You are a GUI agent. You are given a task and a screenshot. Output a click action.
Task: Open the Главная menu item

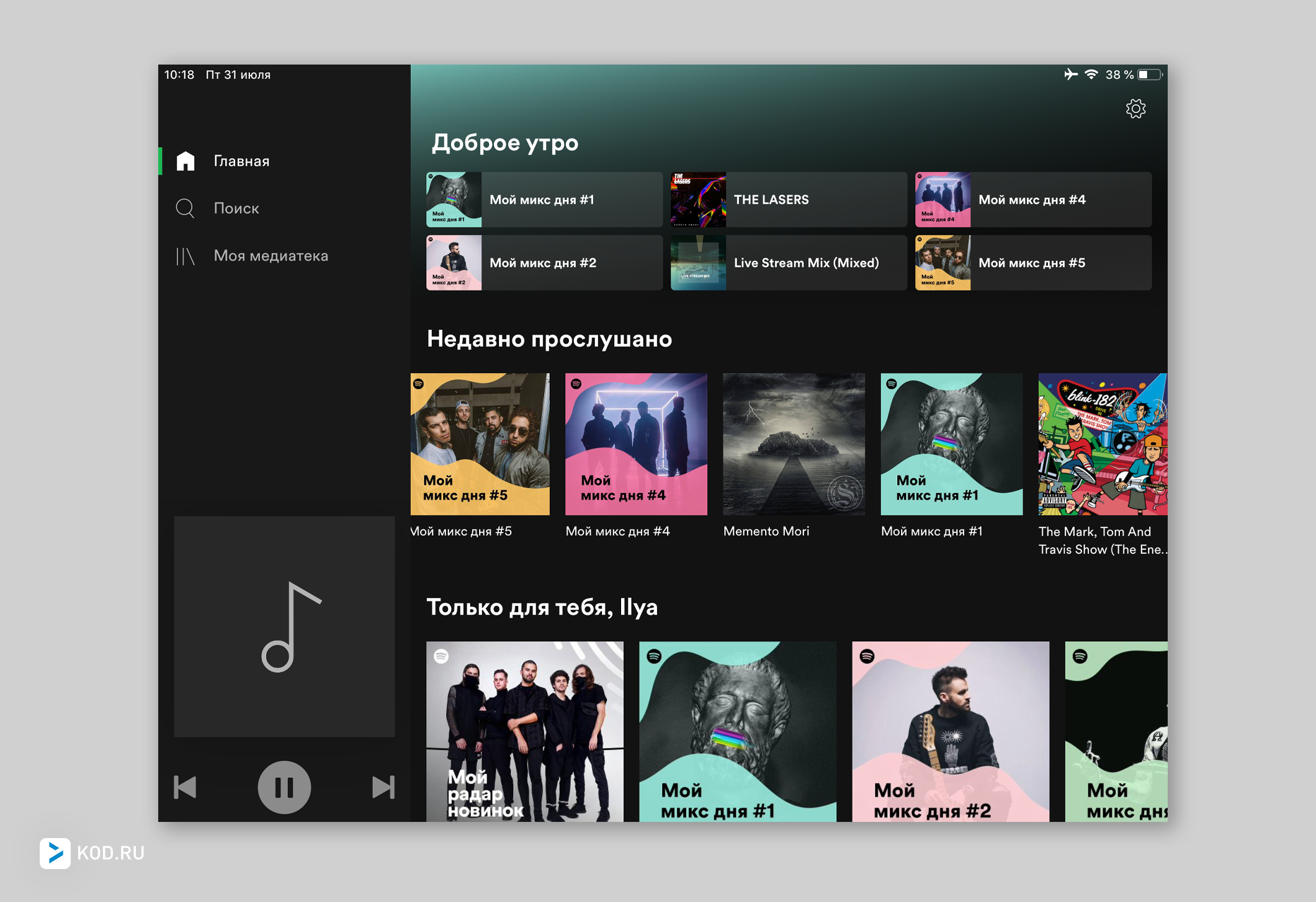[x=284, y=161]
